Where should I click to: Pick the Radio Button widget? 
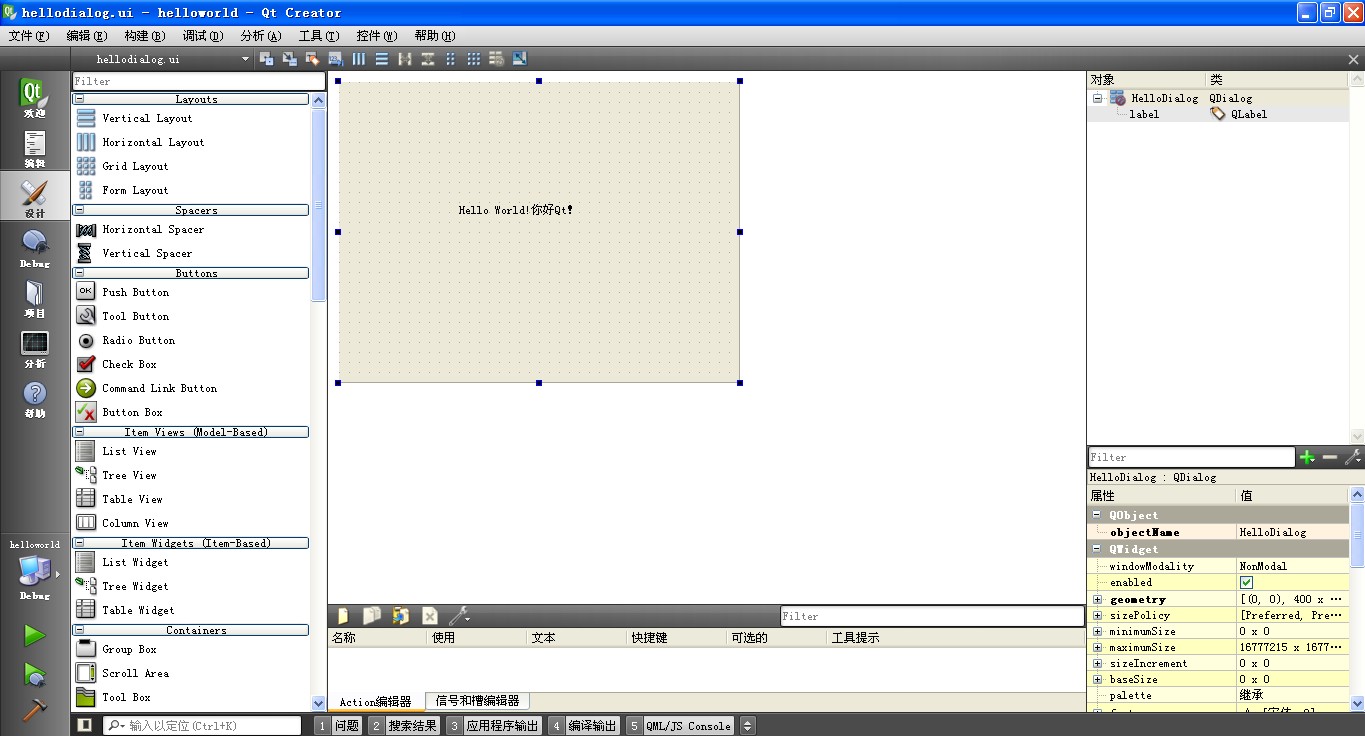(x=139, y=340)
